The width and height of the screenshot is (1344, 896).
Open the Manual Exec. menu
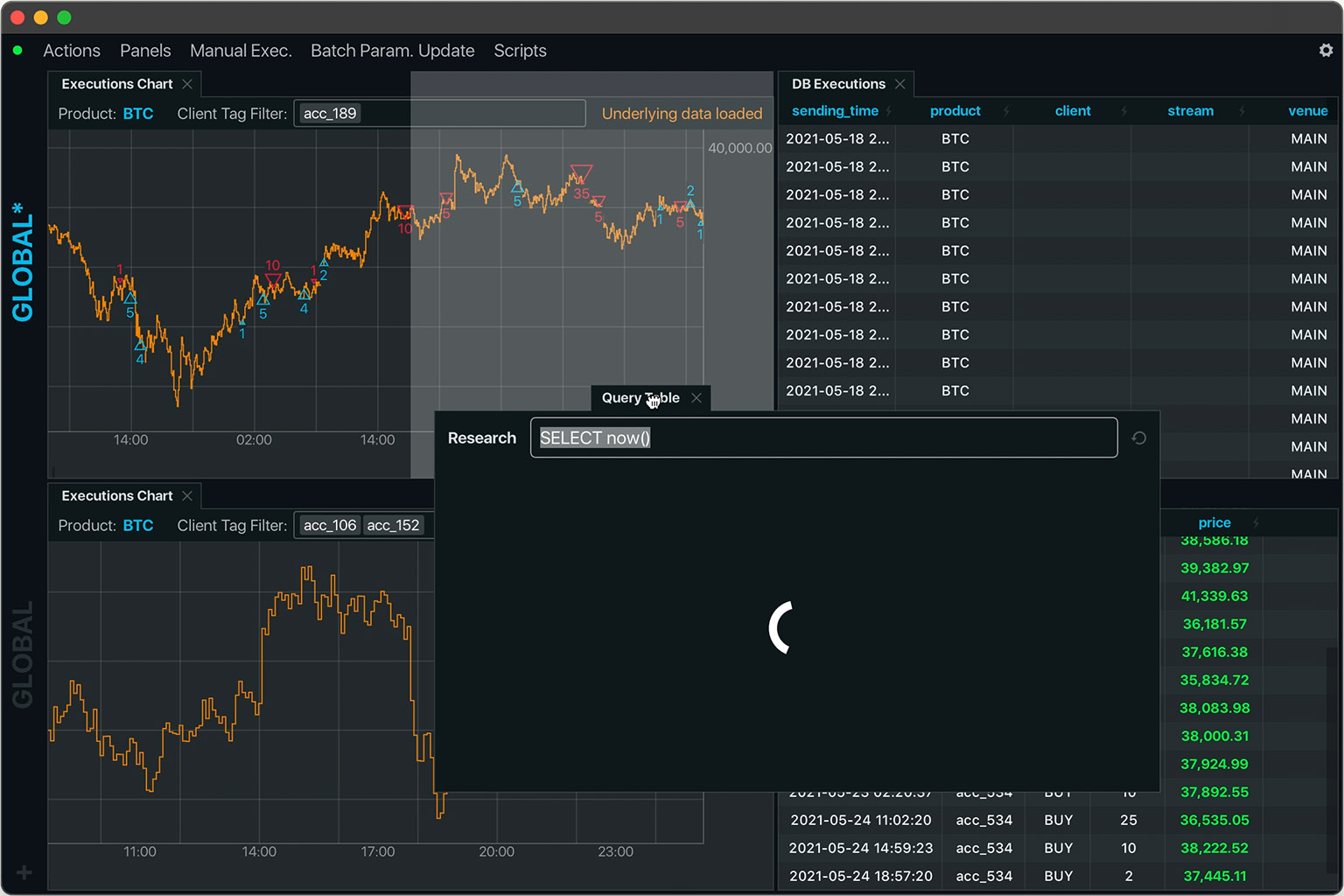pos(241,51)
